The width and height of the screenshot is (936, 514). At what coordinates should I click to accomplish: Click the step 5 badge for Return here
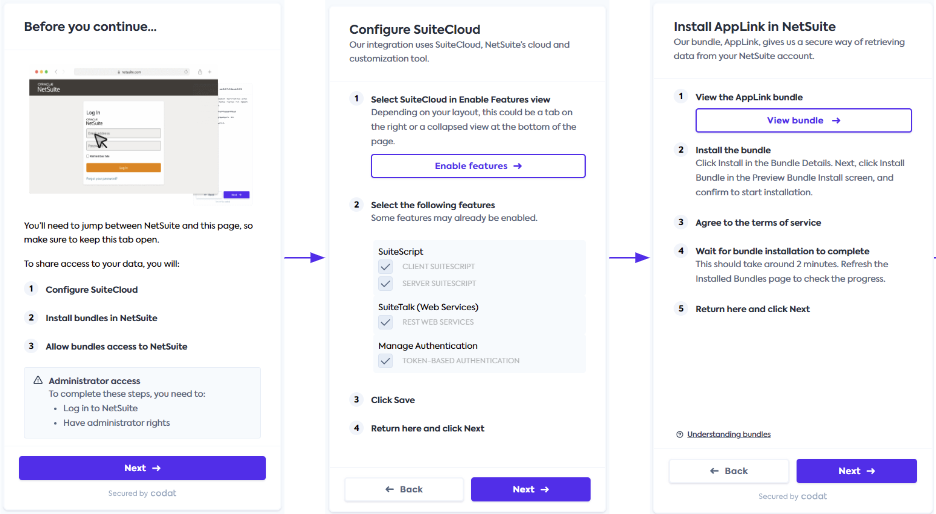click(681, 309)
